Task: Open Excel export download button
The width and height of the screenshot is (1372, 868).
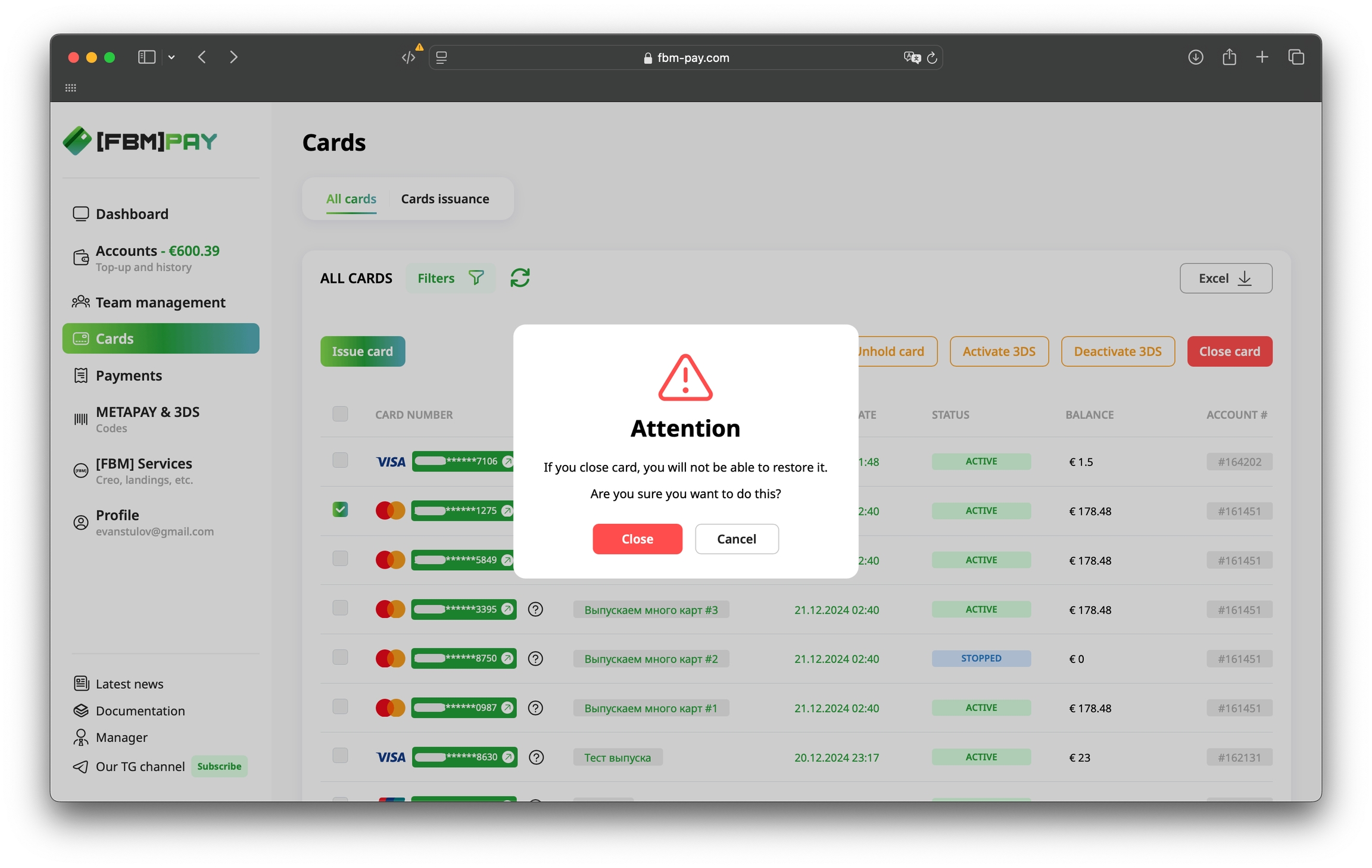Action: (x=1226, y=278)
